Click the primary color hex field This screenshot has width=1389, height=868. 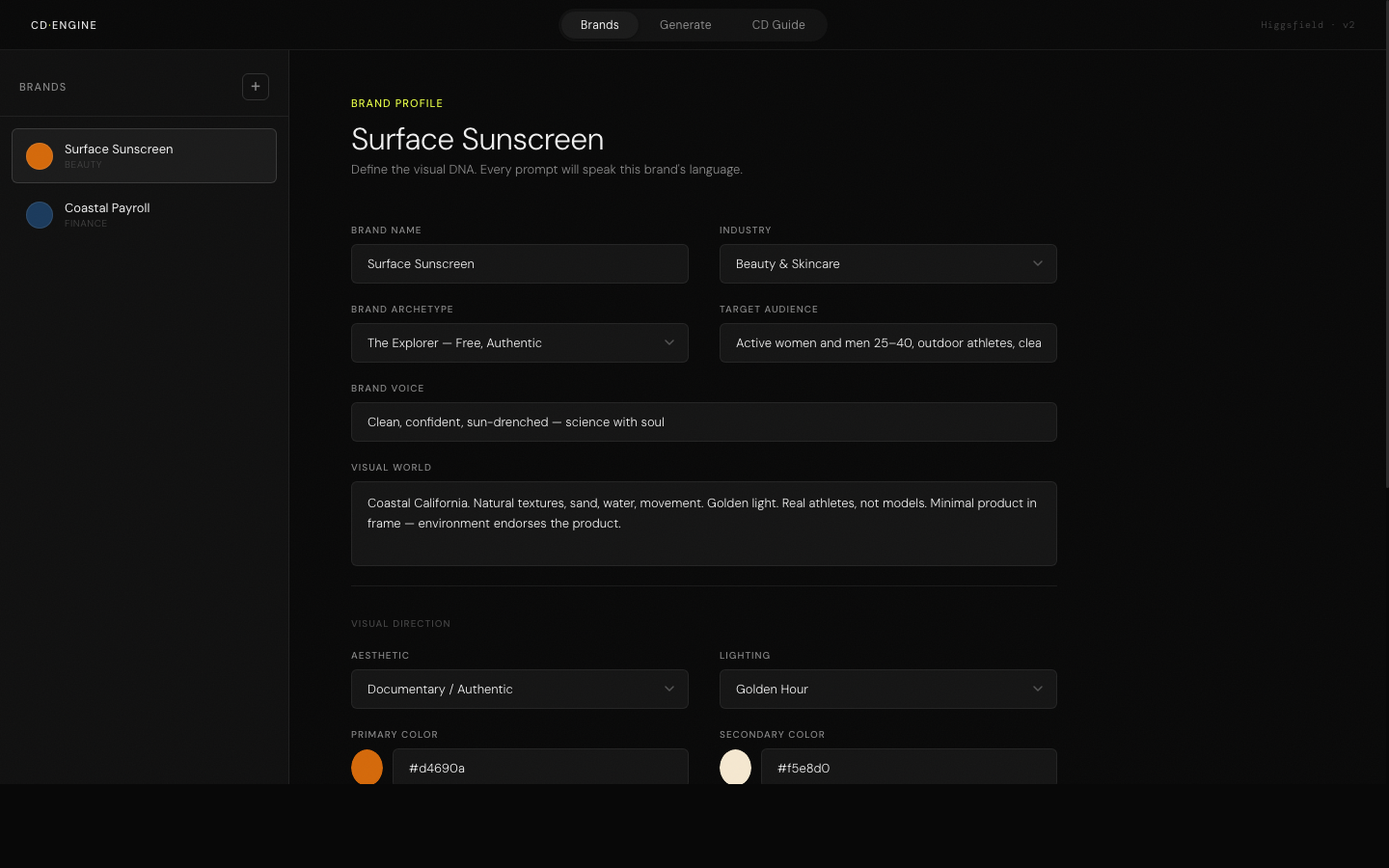(x=540, y=768)
